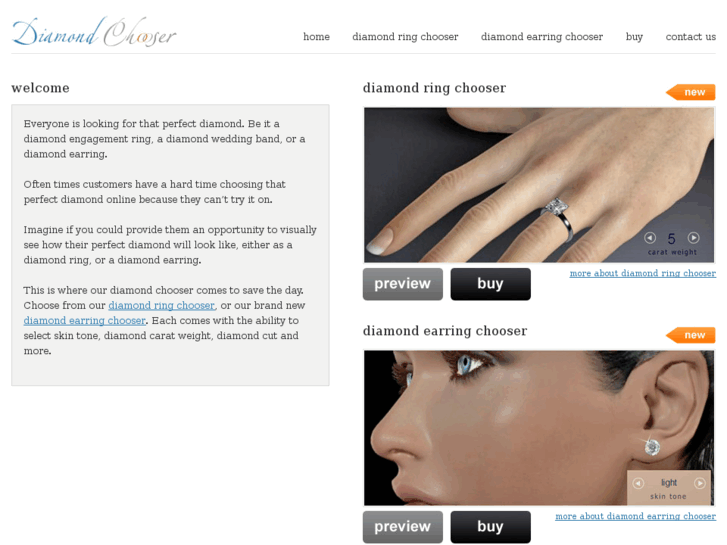Click the new badge beside ring chooser
Viewport: 727px width, 545px height.
click(690, 92)
